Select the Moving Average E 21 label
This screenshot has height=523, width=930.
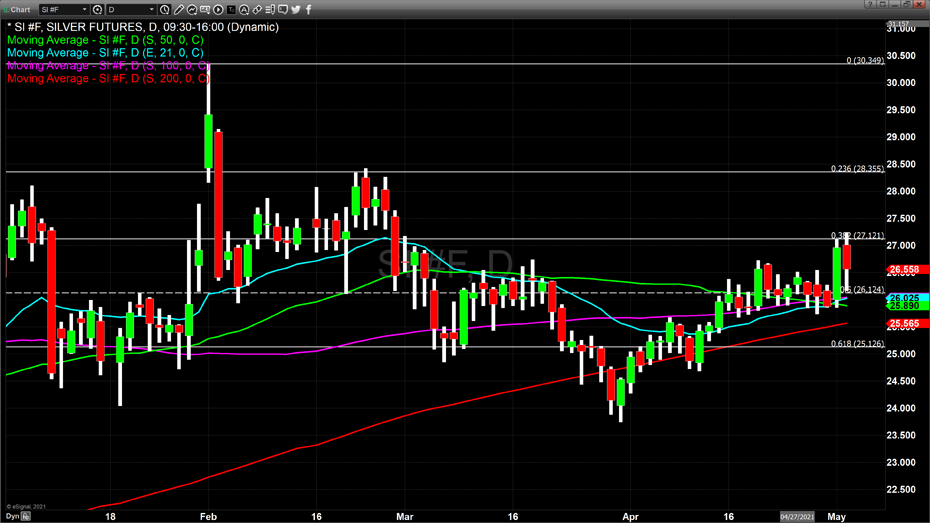(105, 53)
